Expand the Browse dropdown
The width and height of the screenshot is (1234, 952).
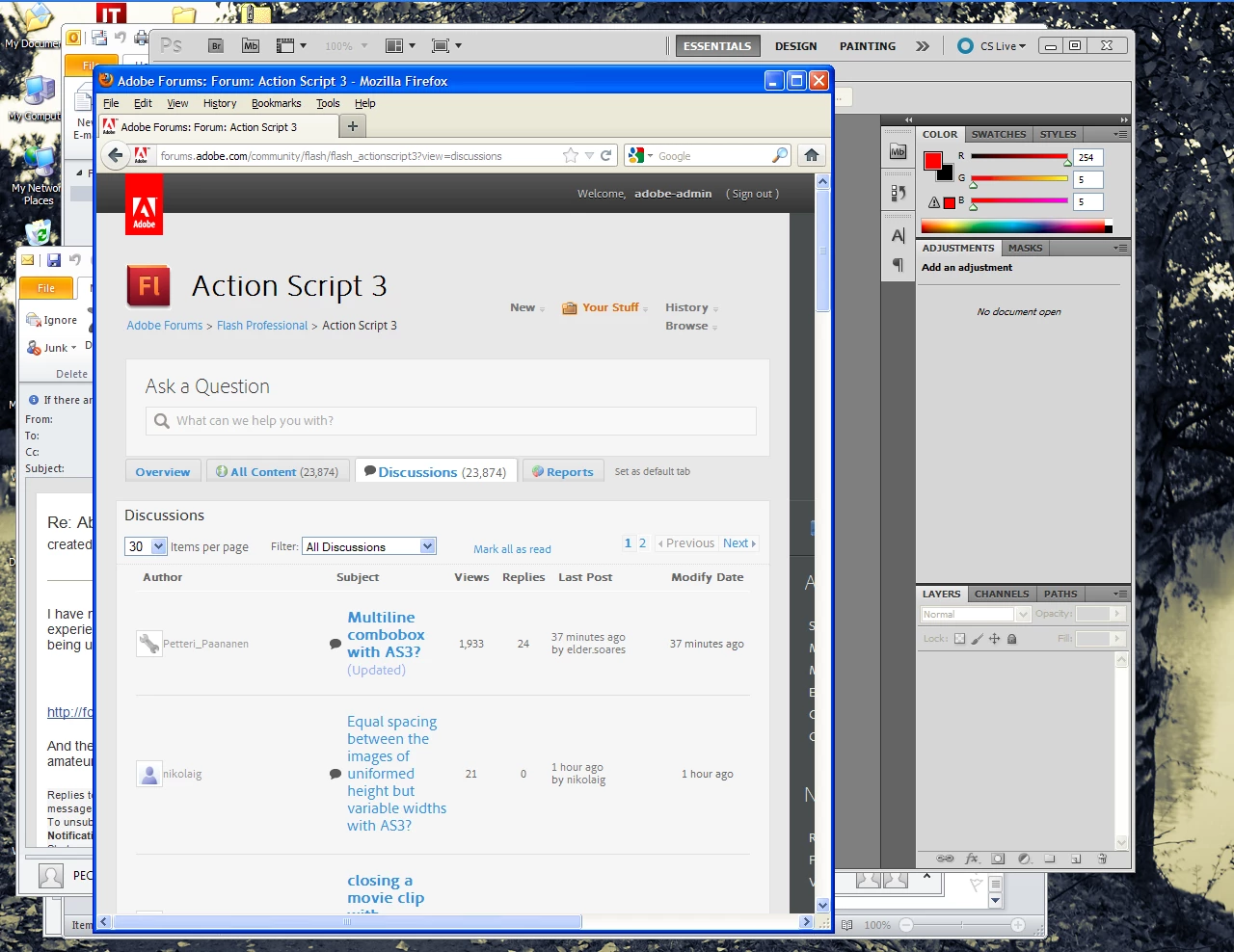coord(691,326)
